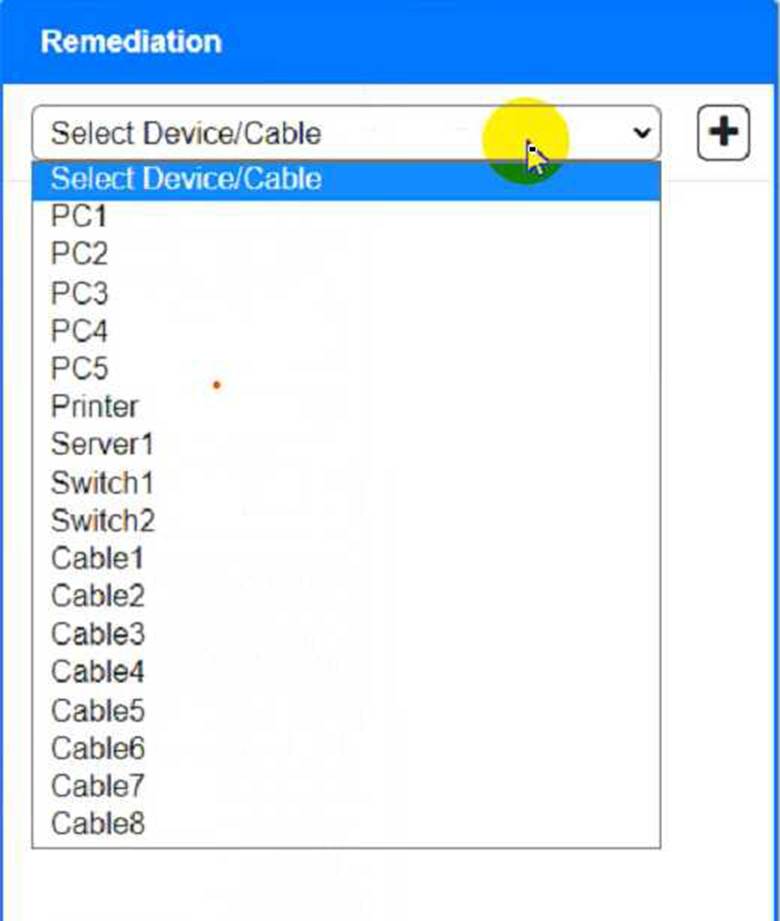
Task: Select Cable8 at the list bottom
Action: pyautogui.click(x=347, y=824)
